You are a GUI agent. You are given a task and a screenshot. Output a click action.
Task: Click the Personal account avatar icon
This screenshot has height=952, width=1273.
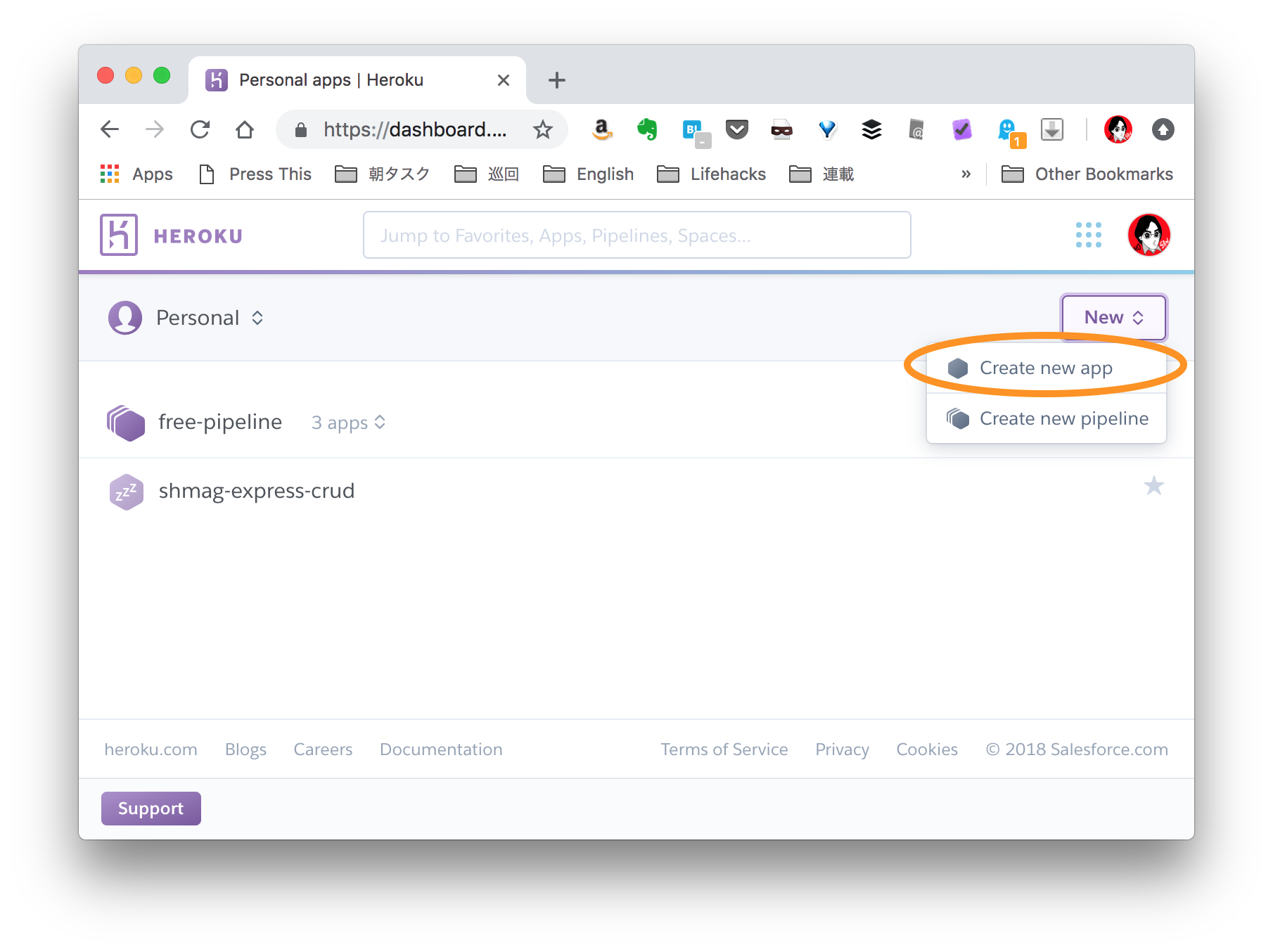tap(125, 318)
